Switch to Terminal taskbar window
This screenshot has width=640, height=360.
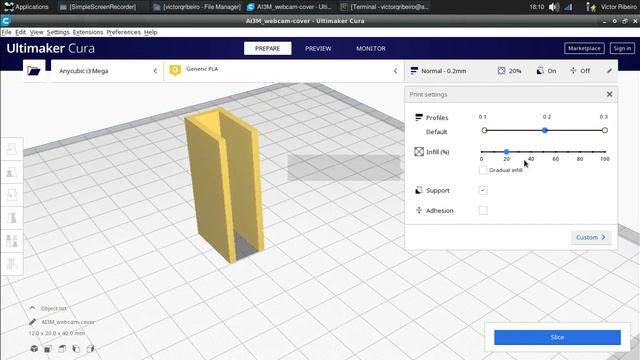pos(385,7)
